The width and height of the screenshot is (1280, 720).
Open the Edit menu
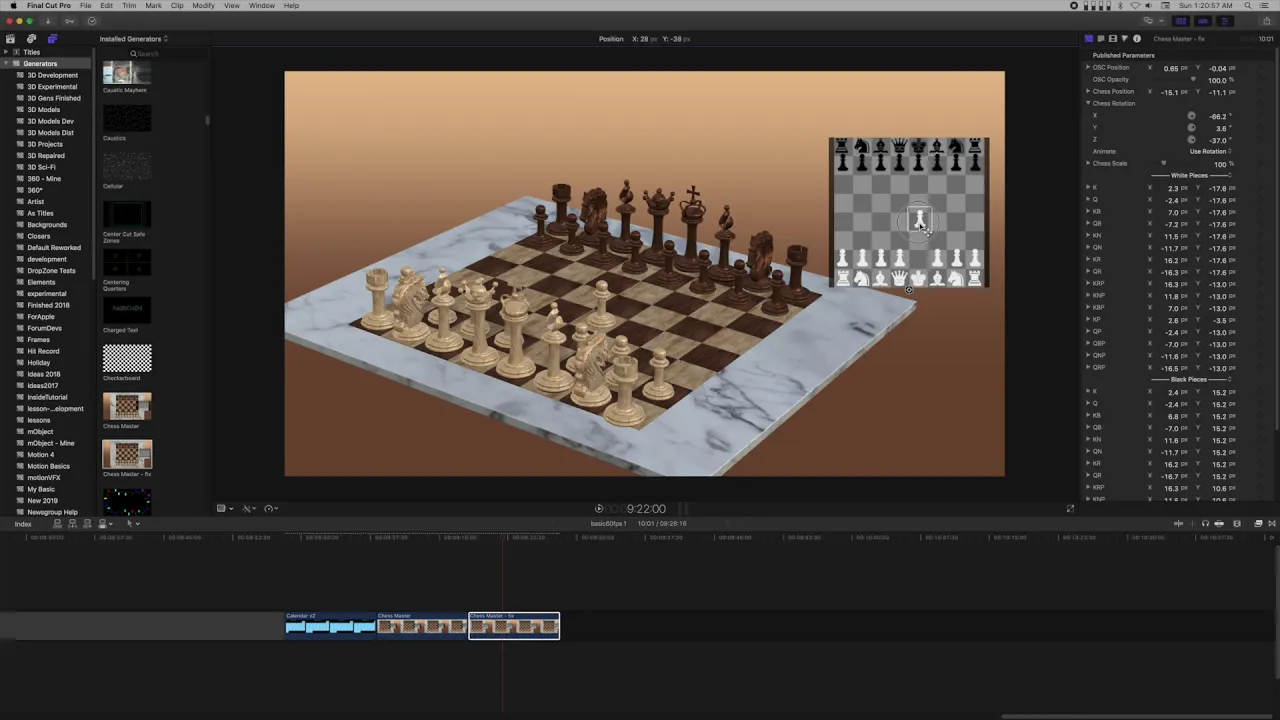point(106,6)
